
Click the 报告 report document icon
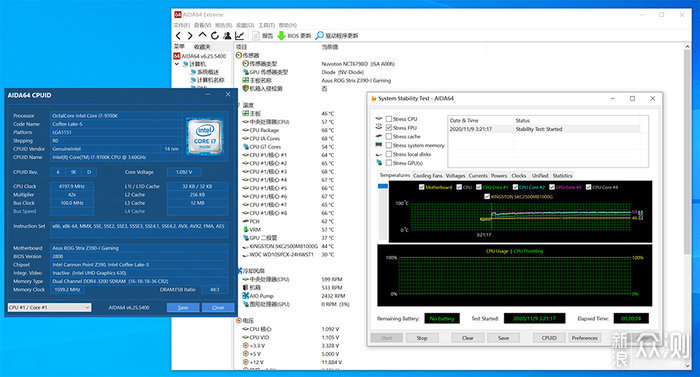point(256,36)
